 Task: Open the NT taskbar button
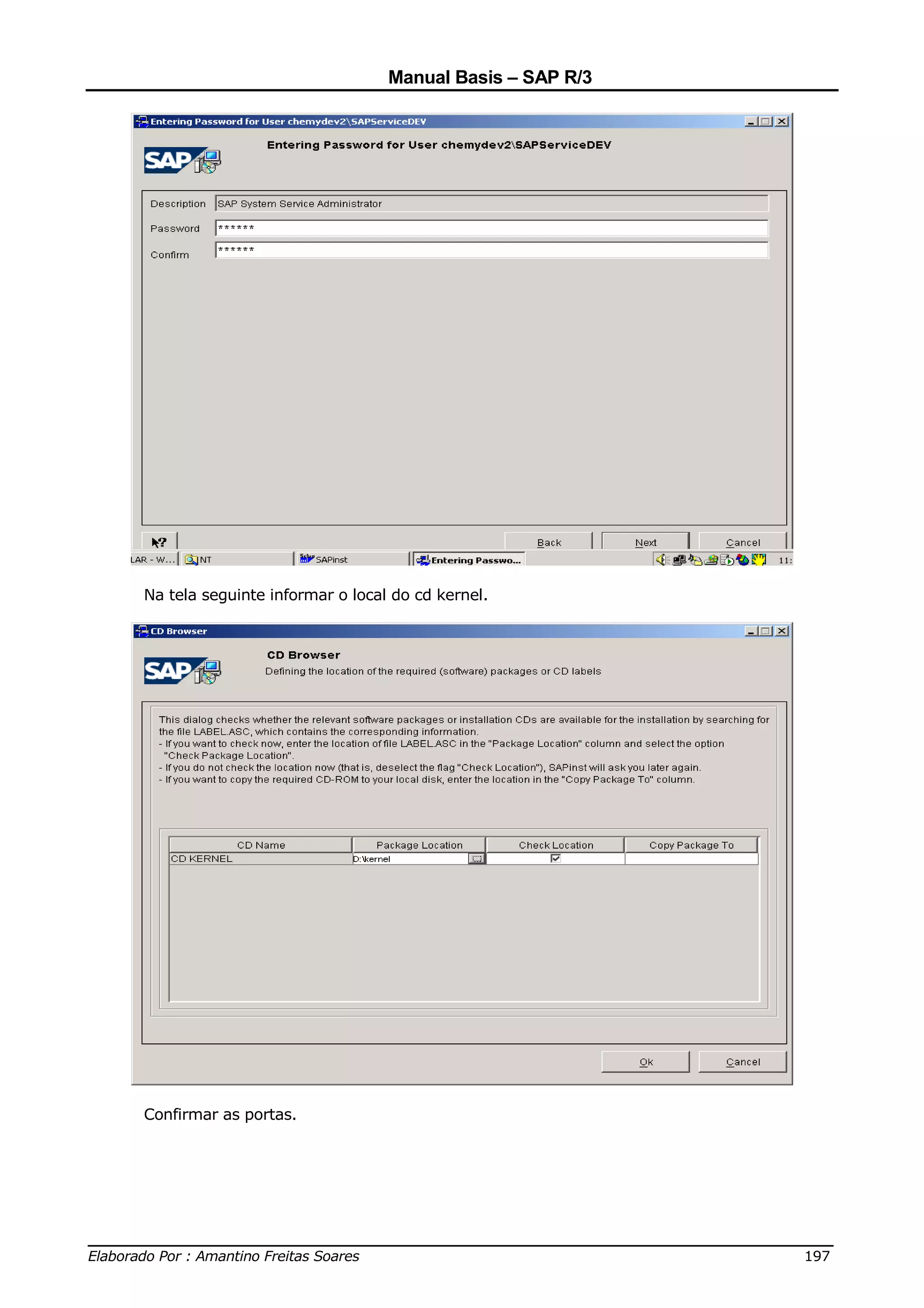click(x=237, y=559)
